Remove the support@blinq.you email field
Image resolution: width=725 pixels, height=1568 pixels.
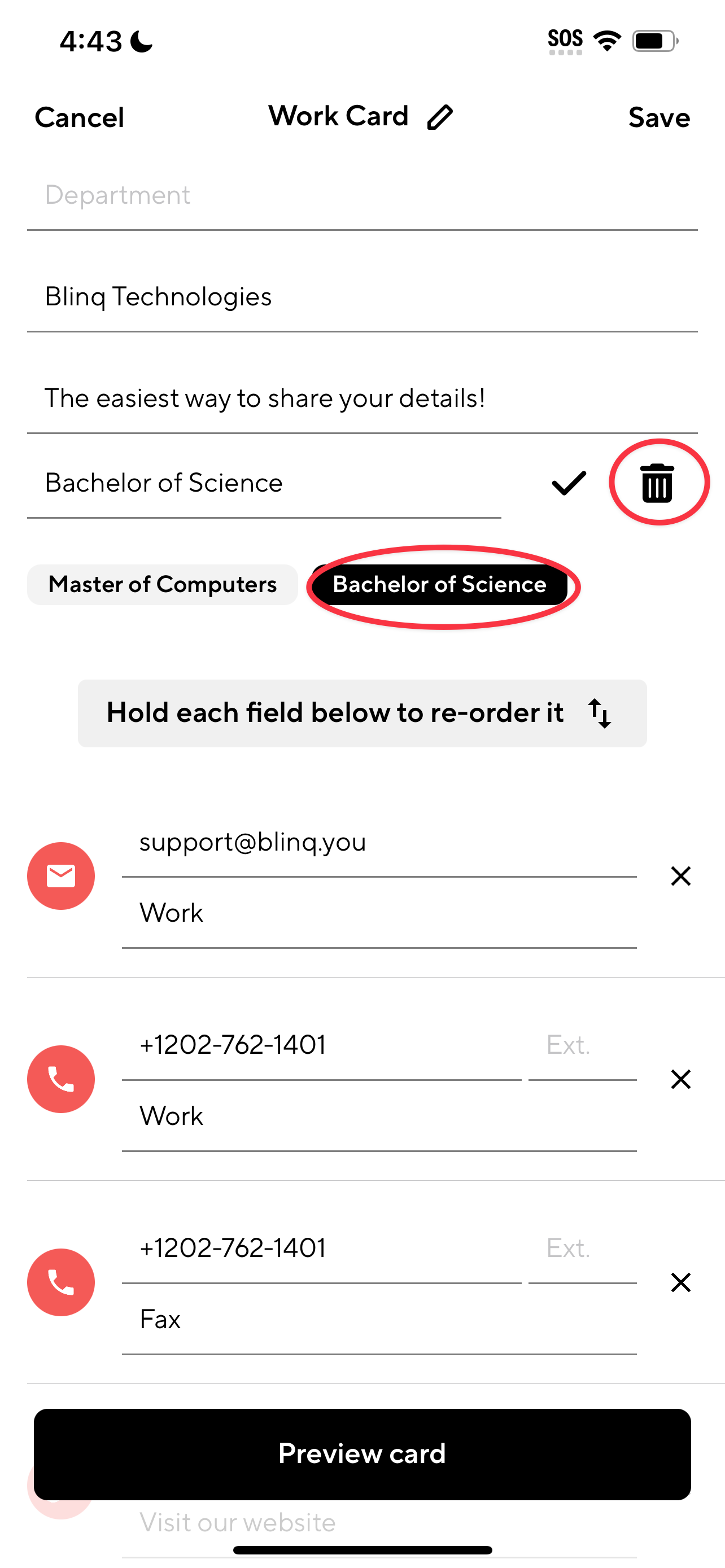[x=680, y=876]
